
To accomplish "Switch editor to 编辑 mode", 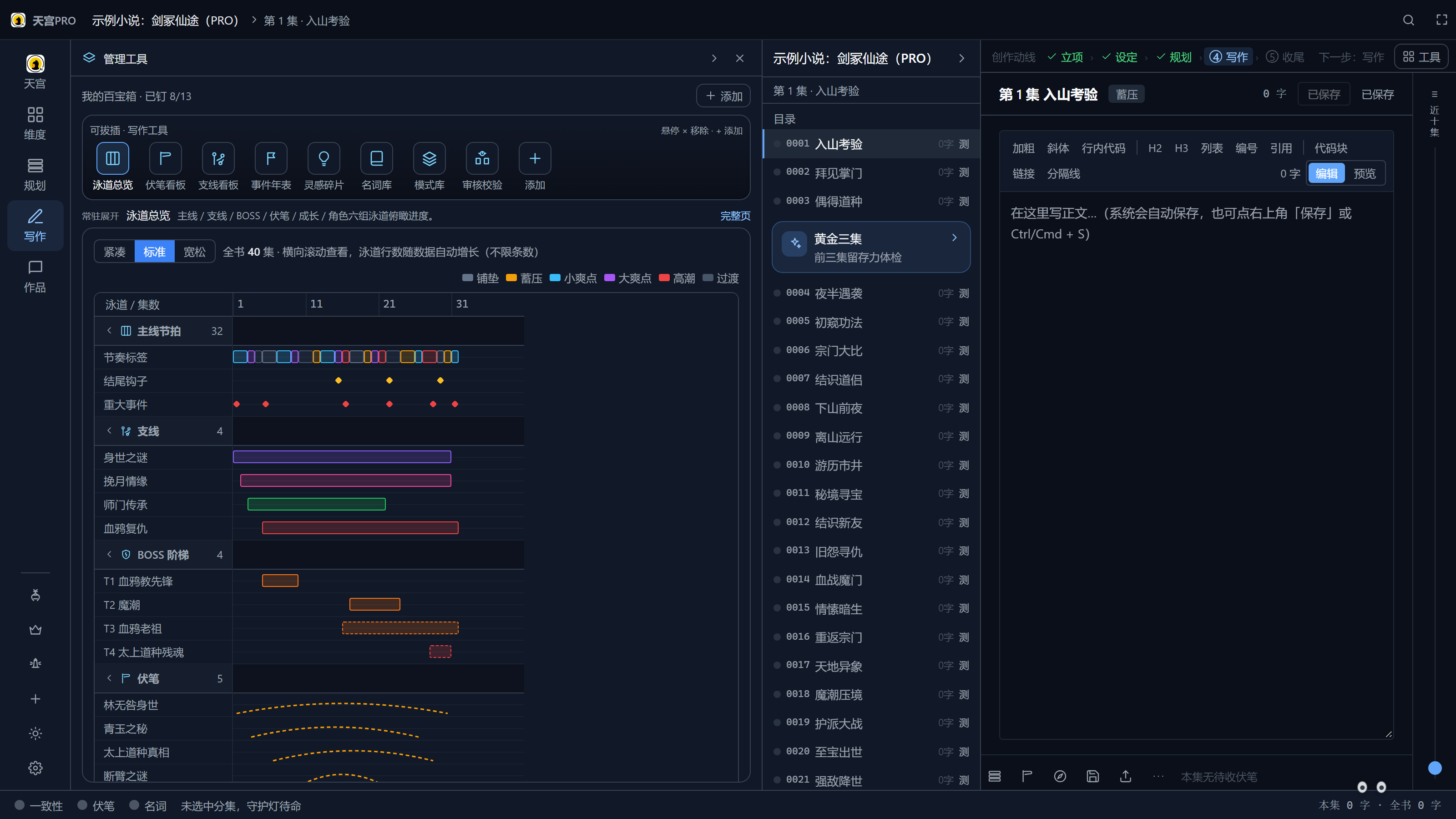I will point(1327,173).
